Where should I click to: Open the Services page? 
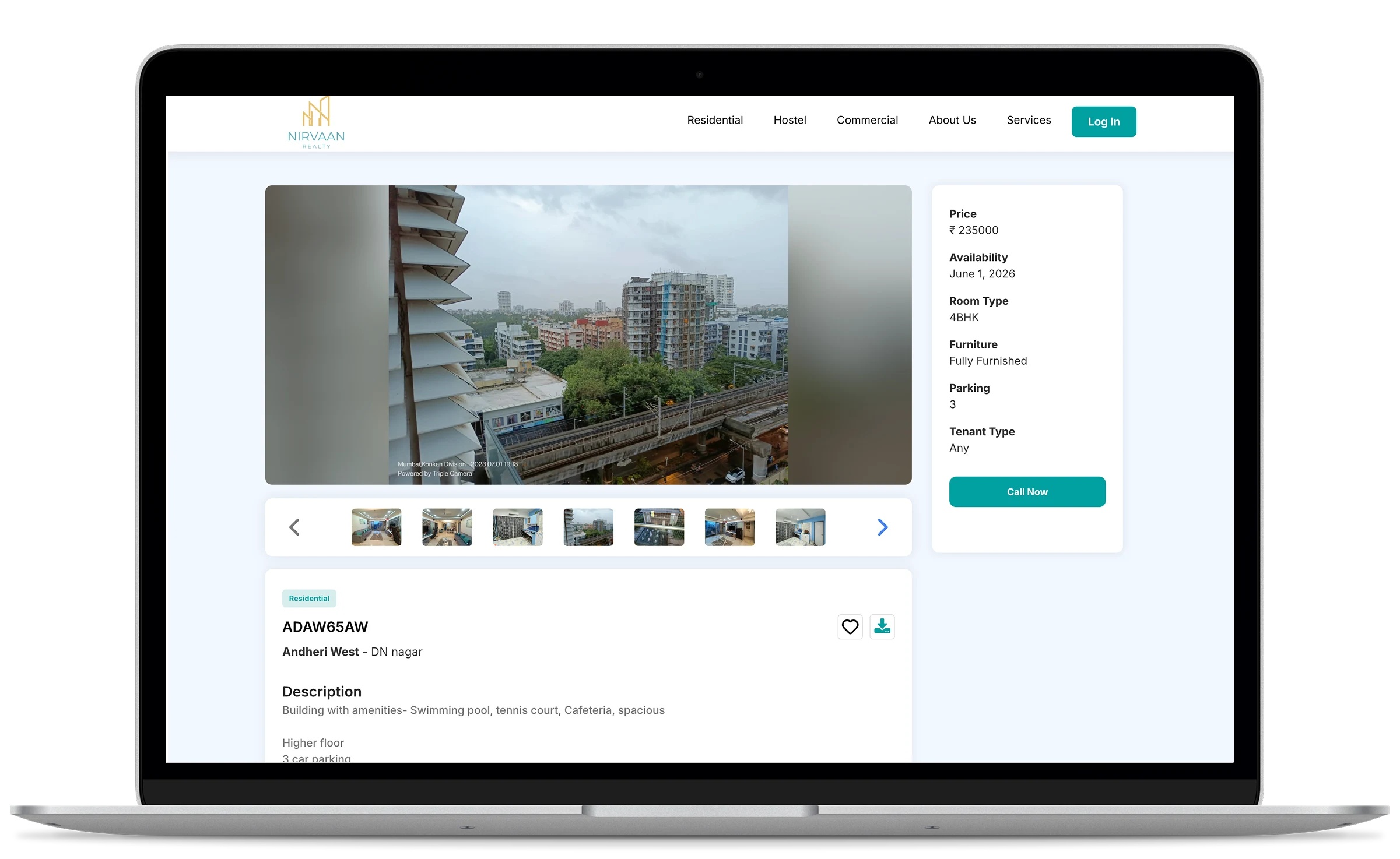[x=1029, y=120]
